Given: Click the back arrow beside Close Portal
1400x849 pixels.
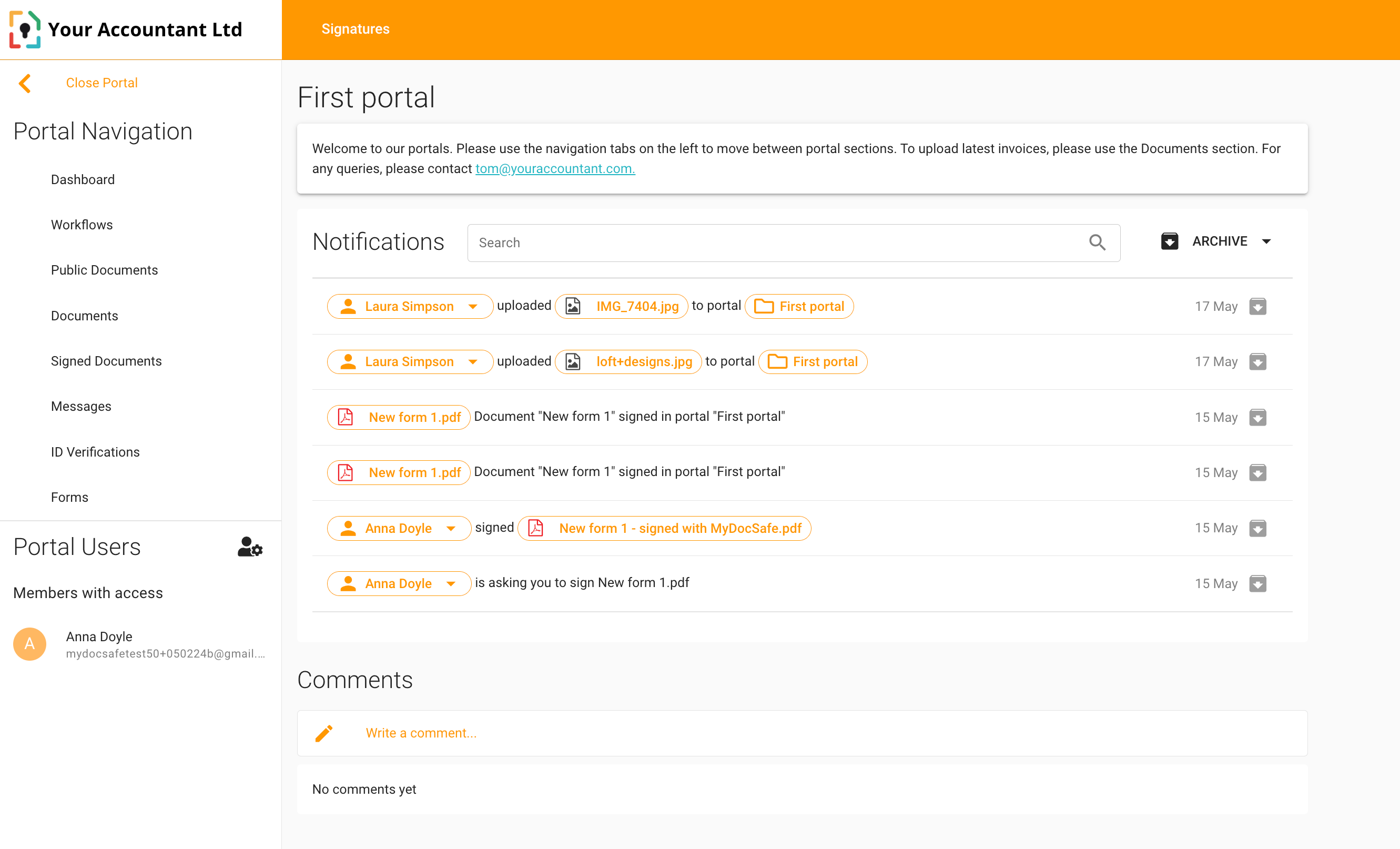Looking at the screenshot, I should pyautogui.click(x=24, y=83).
